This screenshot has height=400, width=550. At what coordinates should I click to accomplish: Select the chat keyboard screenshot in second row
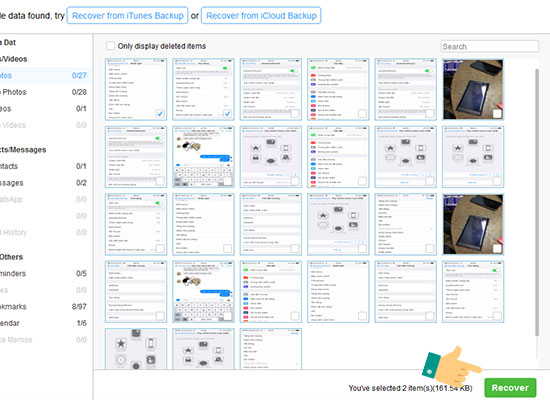203,157
